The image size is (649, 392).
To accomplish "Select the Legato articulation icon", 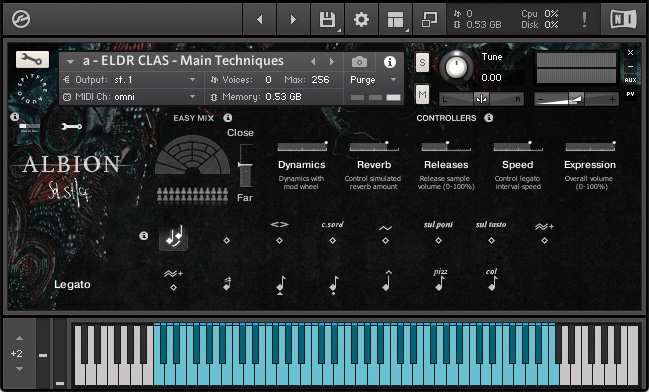I will pyautogui.click(x=173, y=238).
